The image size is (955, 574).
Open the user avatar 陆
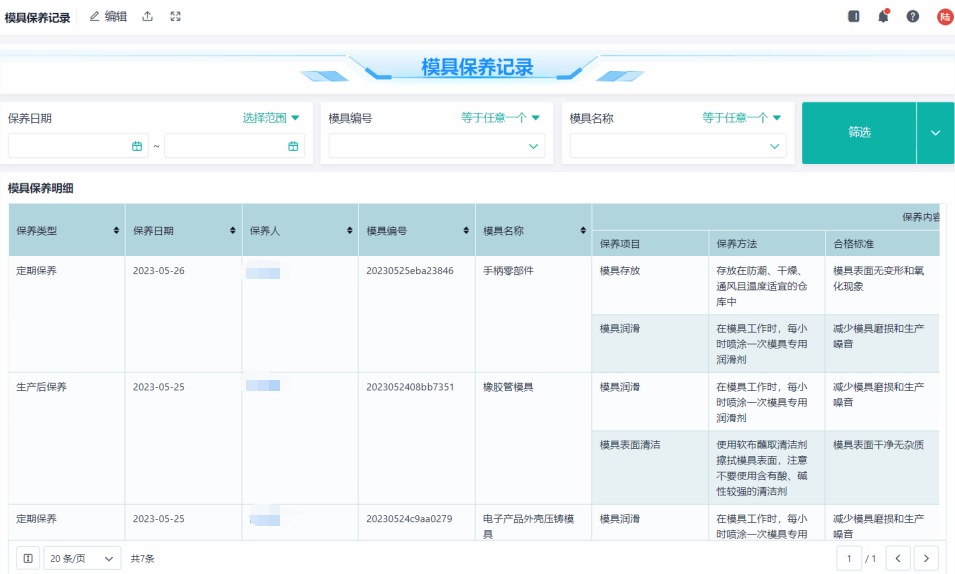[944, 16]
